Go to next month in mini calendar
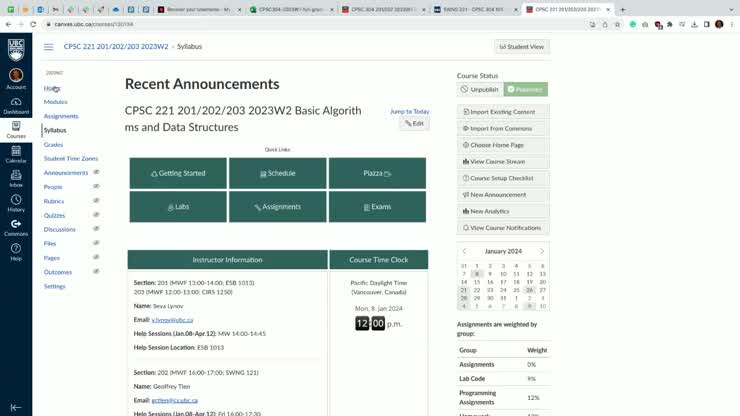The image size is (740, 416). (542, 251)
